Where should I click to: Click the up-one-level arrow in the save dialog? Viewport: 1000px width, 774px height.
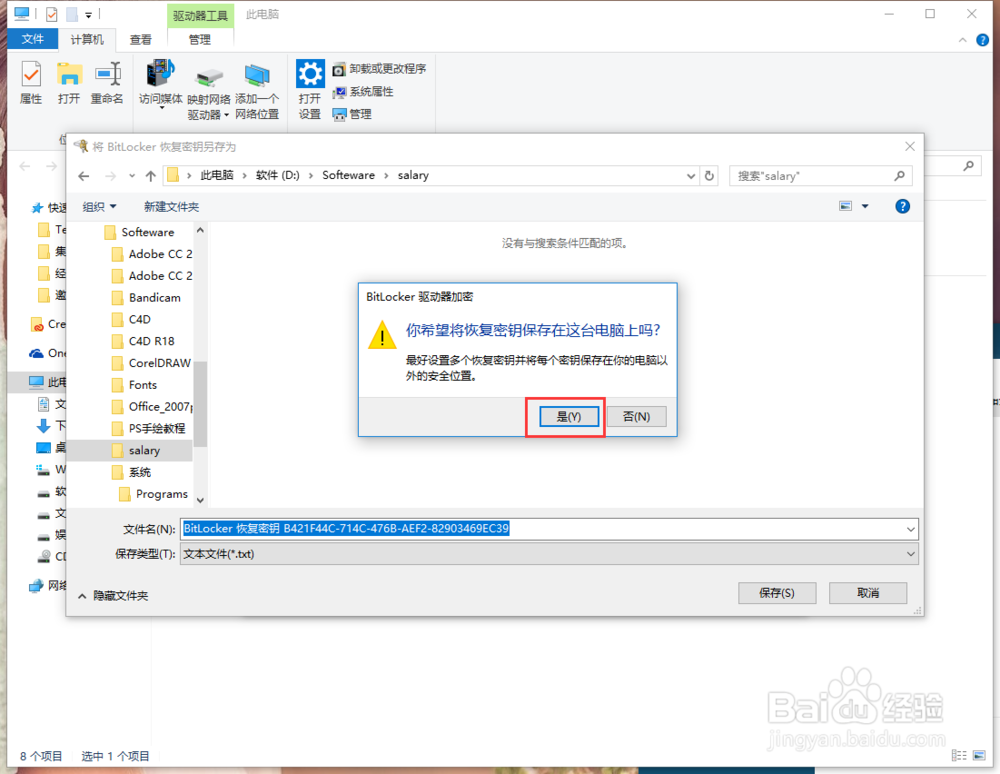coord(151,176)
